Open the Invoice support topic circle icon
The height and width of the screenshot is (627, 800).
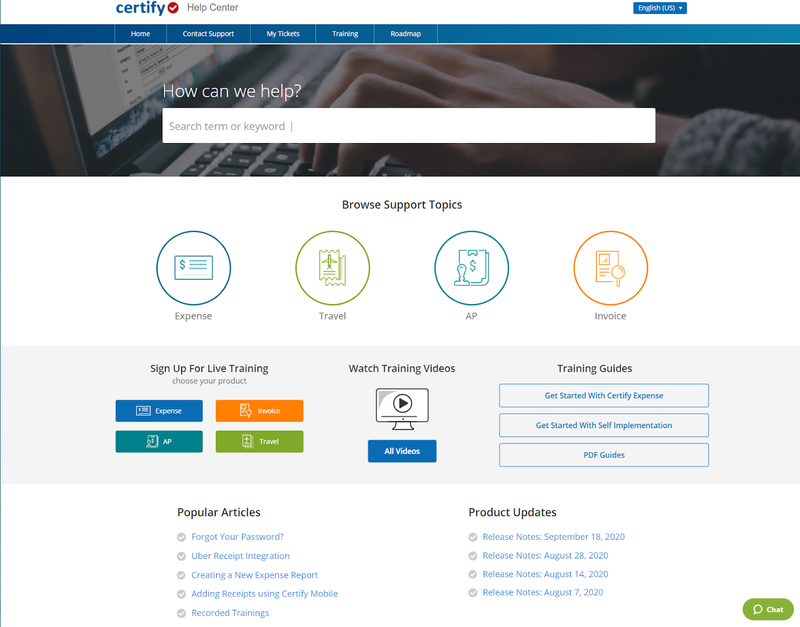coord(611,268)
